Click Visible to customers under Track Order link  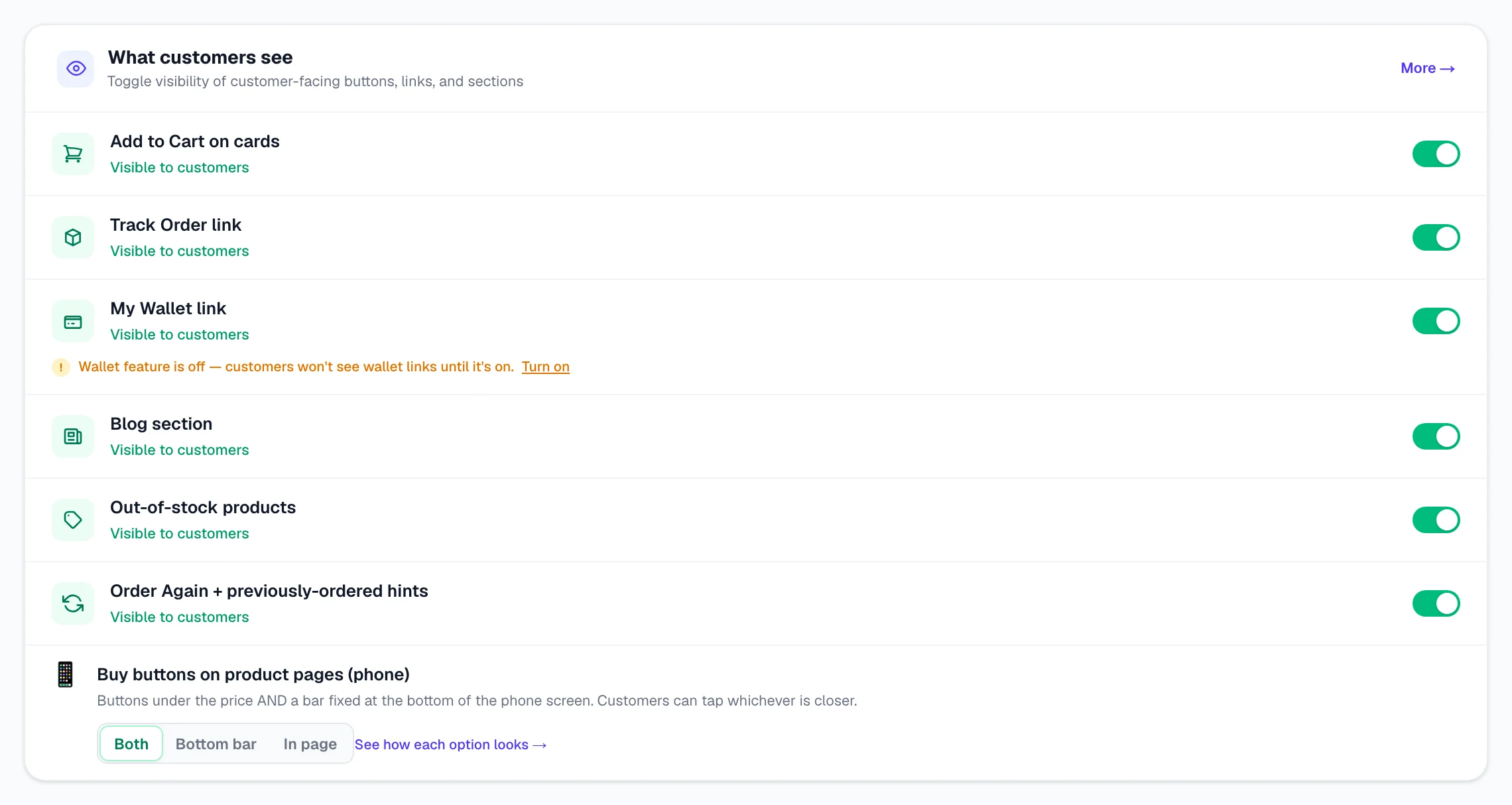click(180, 251)
